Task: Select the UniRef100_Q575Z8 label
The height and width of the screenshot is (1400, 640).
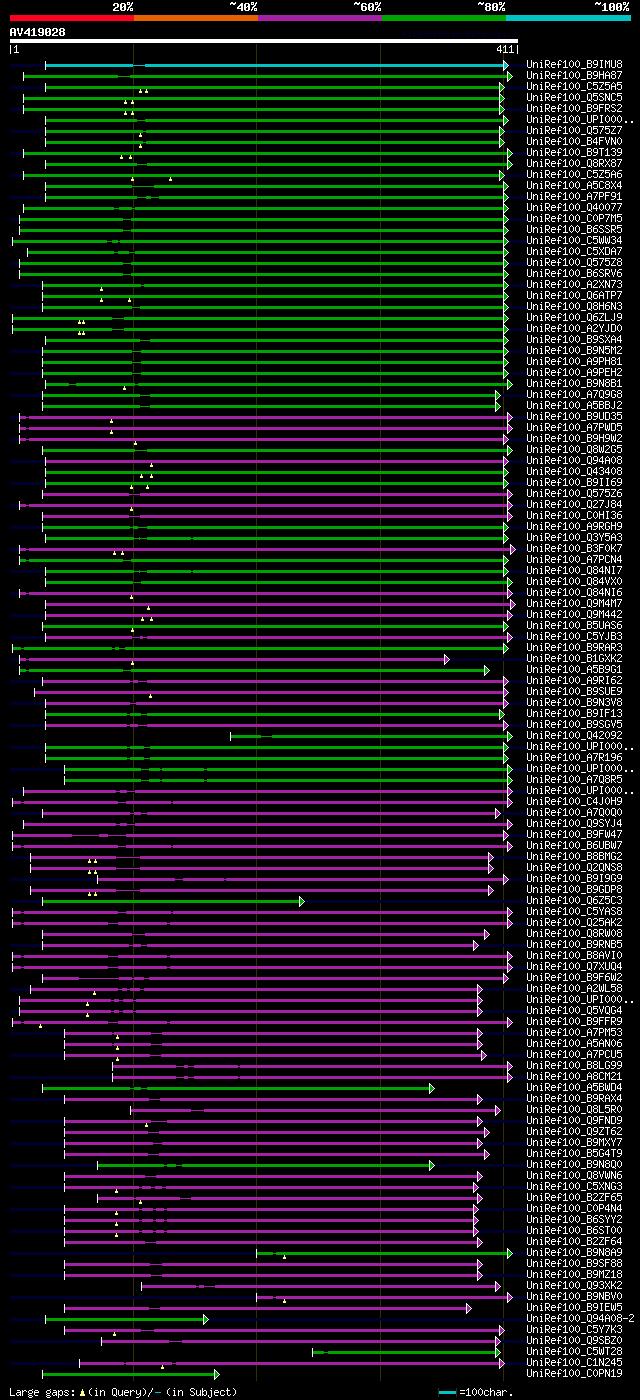Action: (x=574, y=262)
